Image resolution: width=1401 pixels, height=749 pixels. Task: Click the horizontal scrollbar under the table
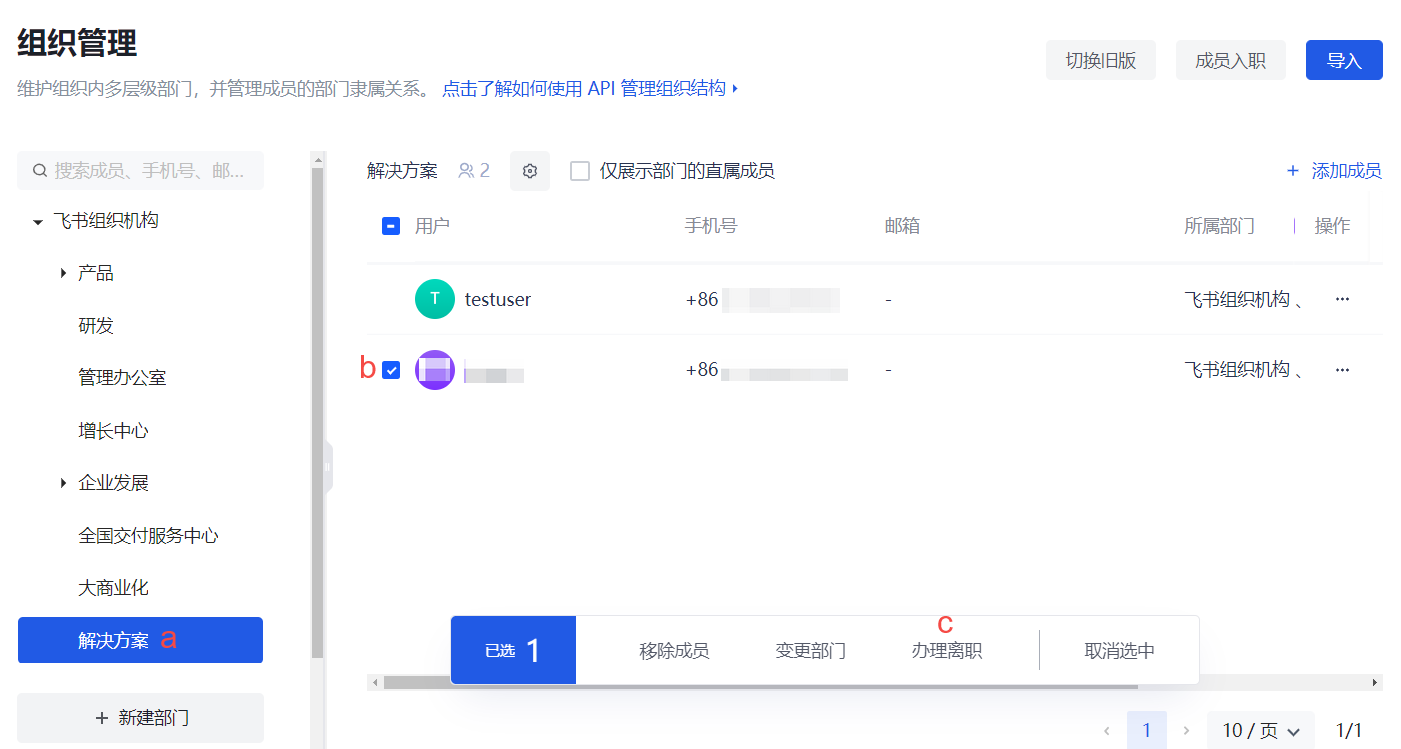(x=760, y=683)
